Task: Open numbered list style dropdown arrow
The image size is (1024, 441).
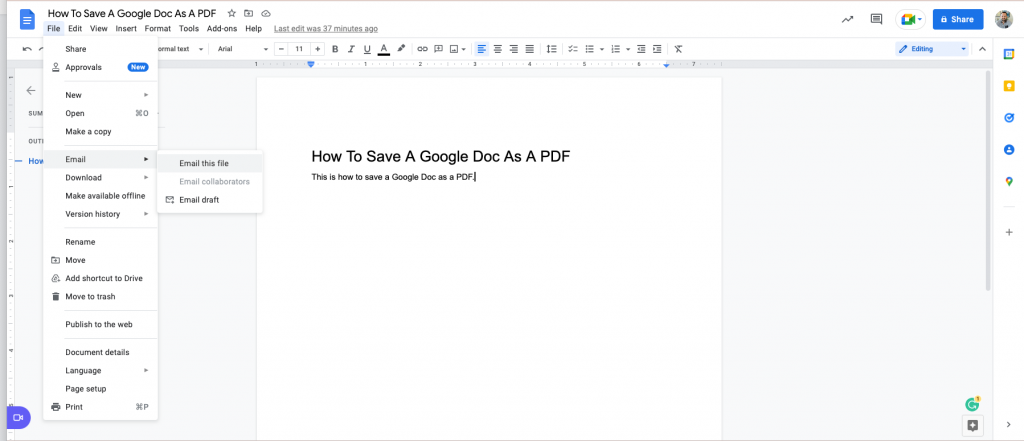Action: (628, 49)
